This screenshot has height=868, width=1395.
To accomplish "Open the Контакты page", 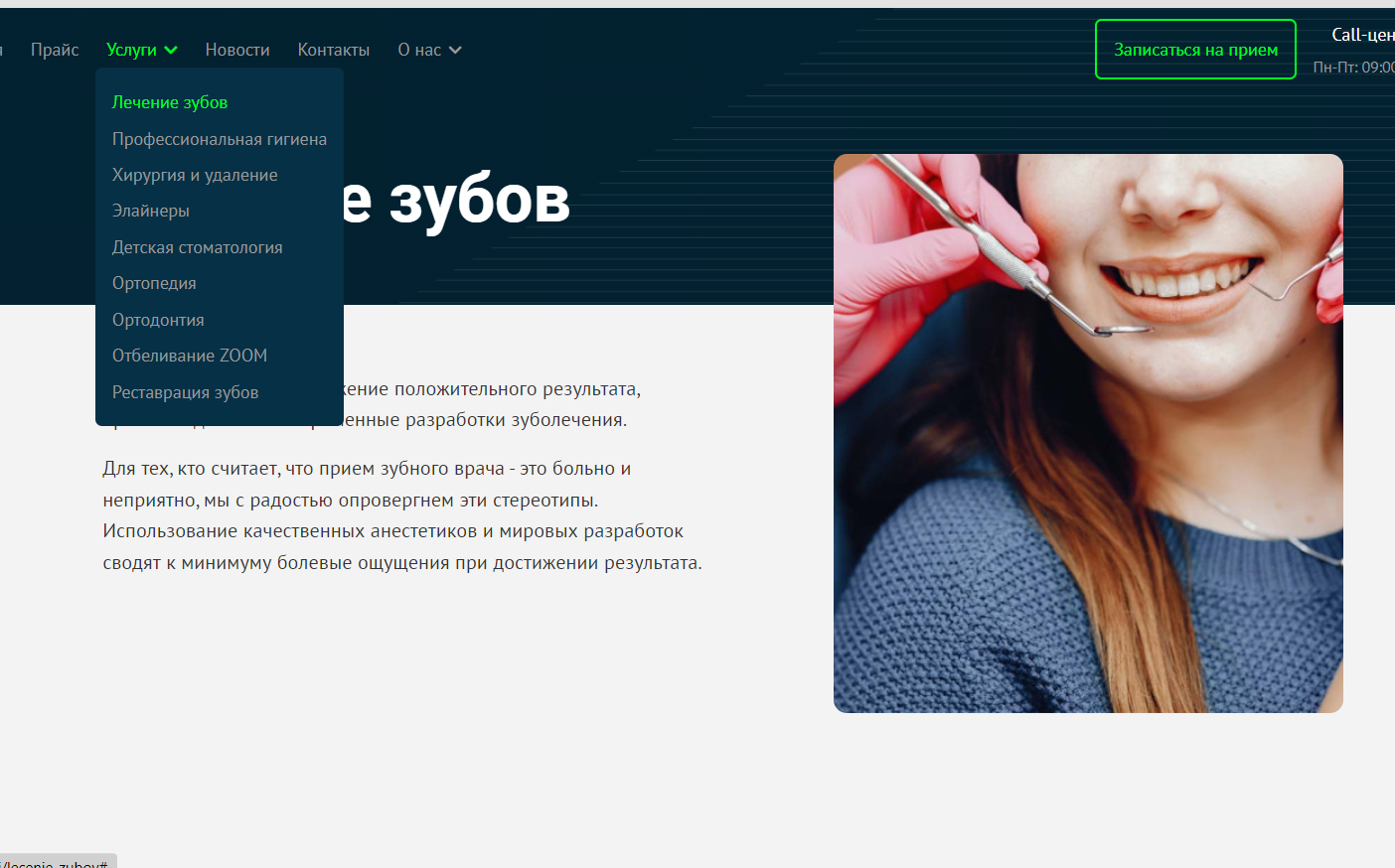I will click(x=334, y=50).
